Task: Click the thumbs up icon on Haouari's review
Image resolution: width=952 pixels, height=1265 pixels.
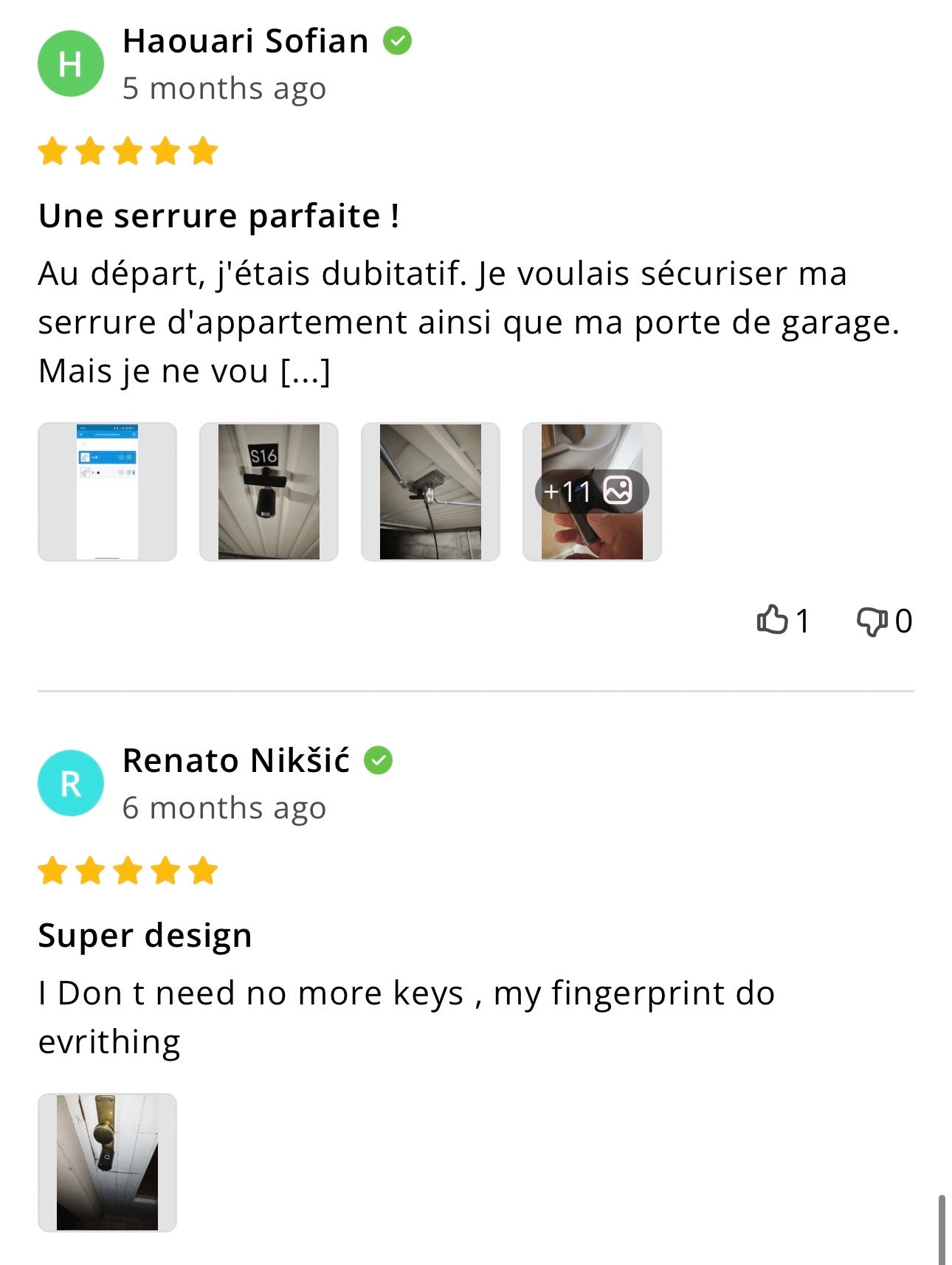Action: (x=772, y=620)
